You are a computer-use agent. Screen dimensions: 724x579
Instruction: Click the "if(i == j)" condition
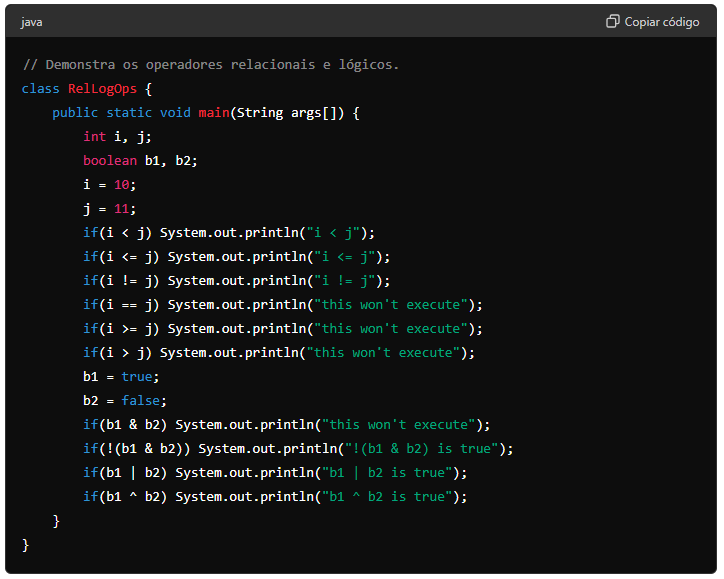tap(121, 304)
